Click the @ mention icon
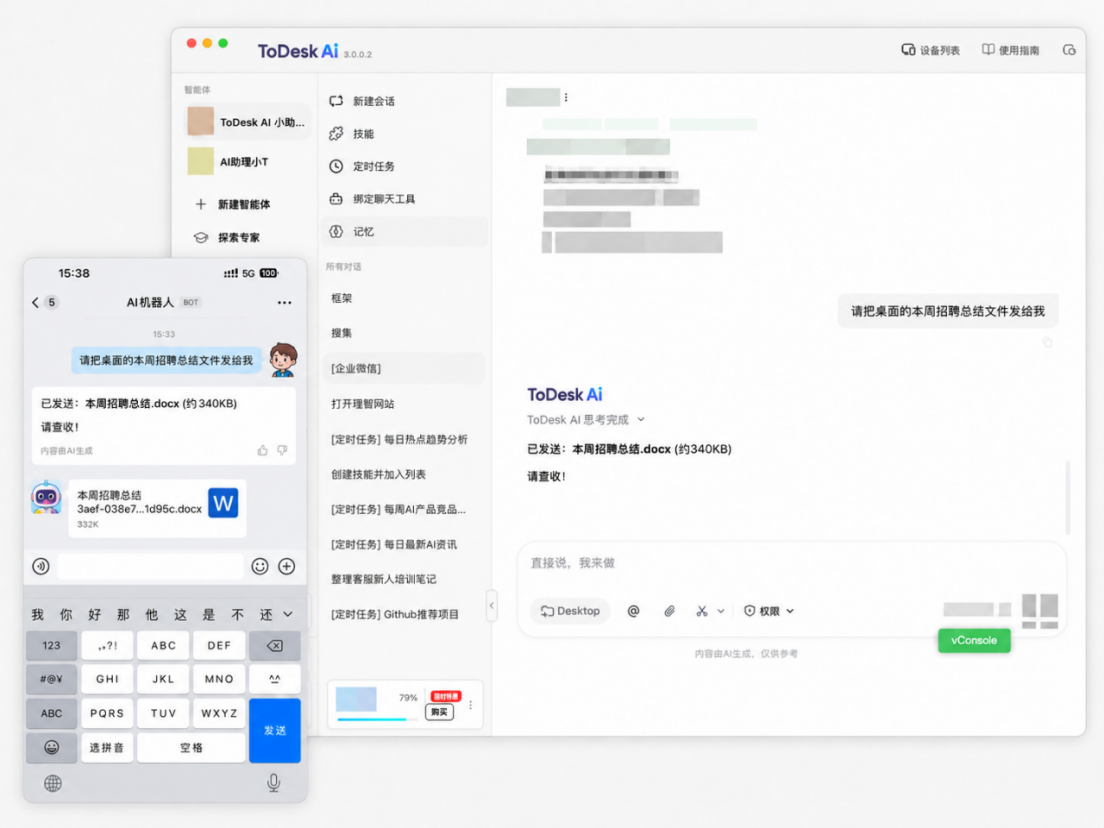This screenshot has width=1104, height=828. pyautogui.click(x=634, y=611)
